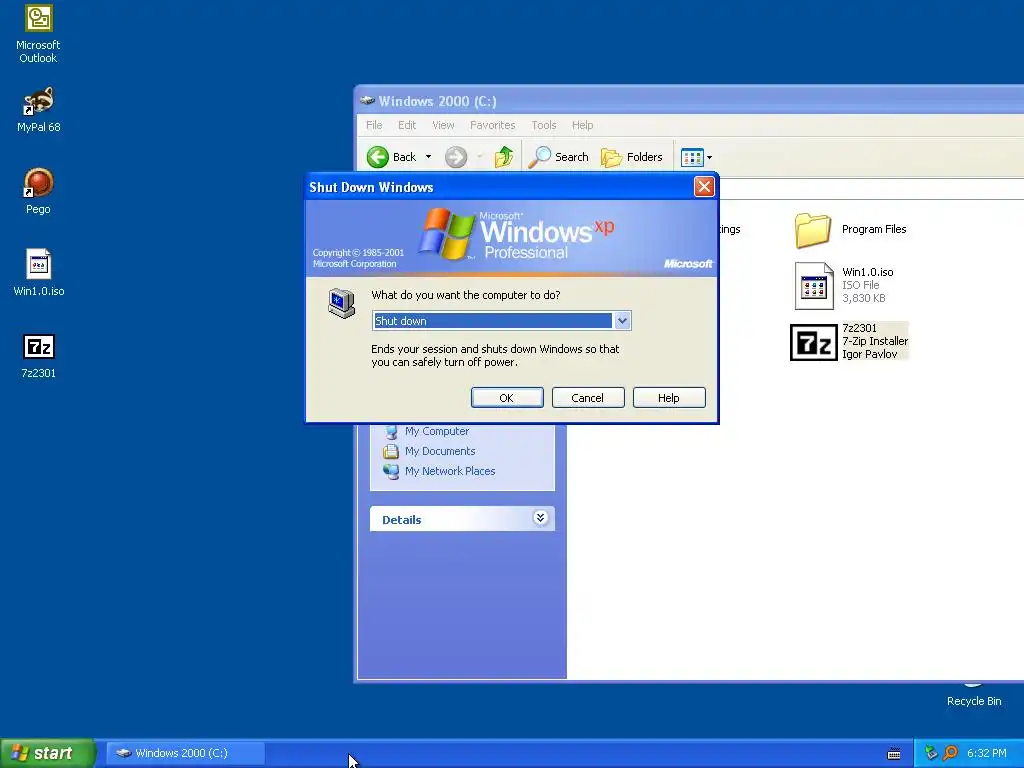The width and height of the screenshot is (1024, 768).
Task: Click the 6:32 PM clock
Action: (x=986, y=753)
